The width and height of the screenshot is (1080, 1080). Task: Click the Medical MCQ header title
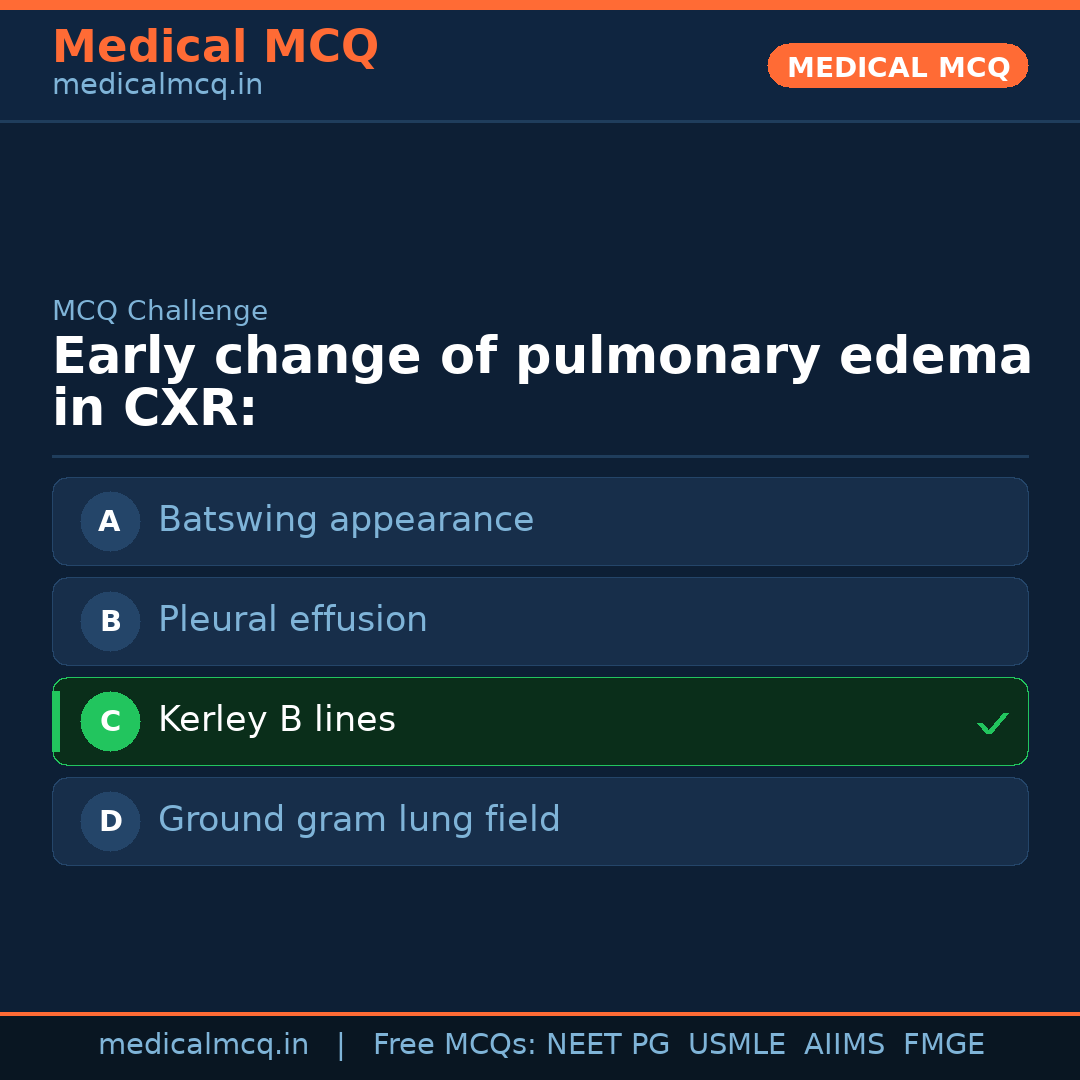pos(215,47)
